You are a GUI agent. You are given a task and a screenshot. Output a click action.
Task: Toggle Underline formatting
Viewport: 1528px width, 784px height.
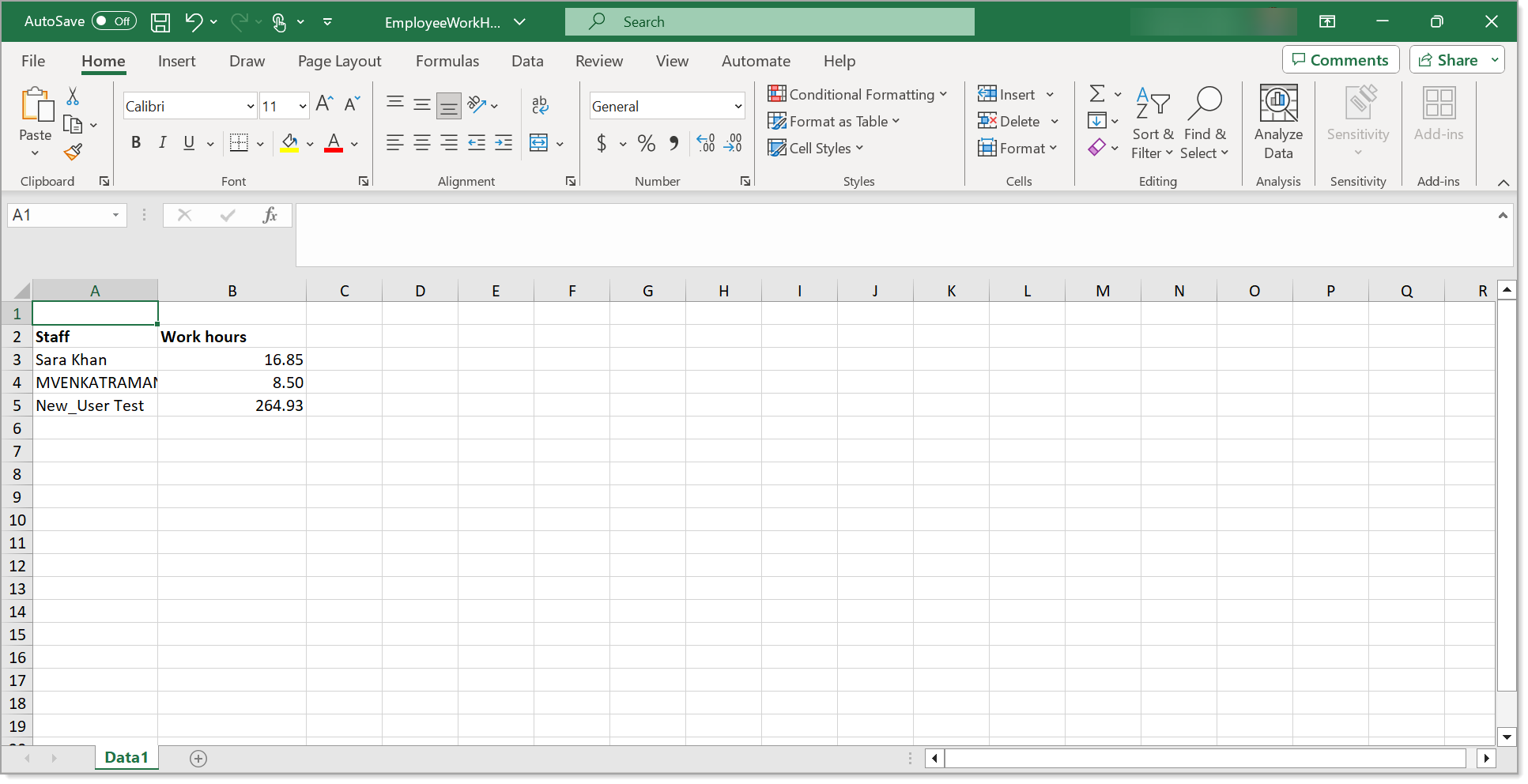[x=189, y=143]
